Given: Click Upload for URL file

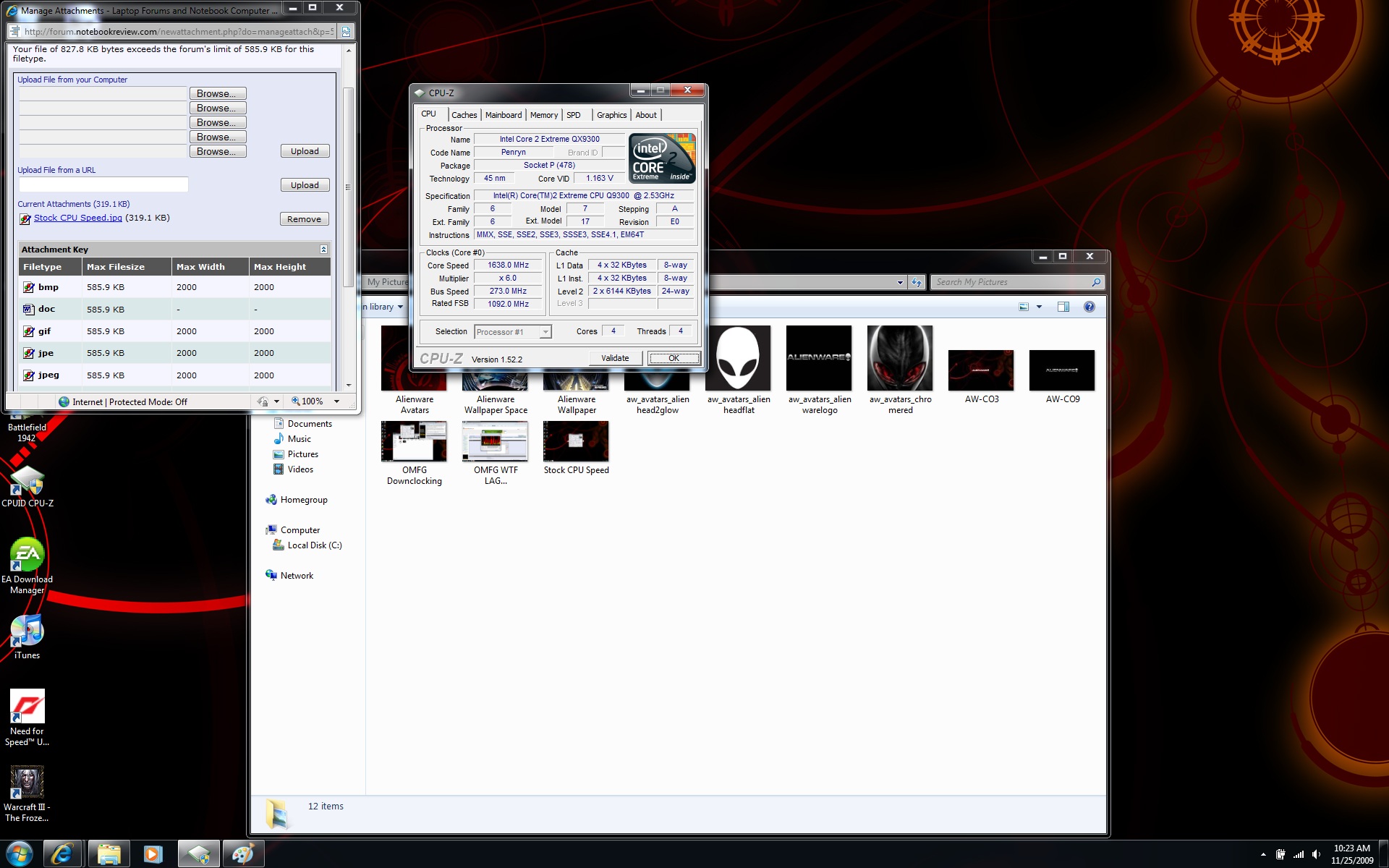Looking at the screenshot, I should tap(305, 185).
